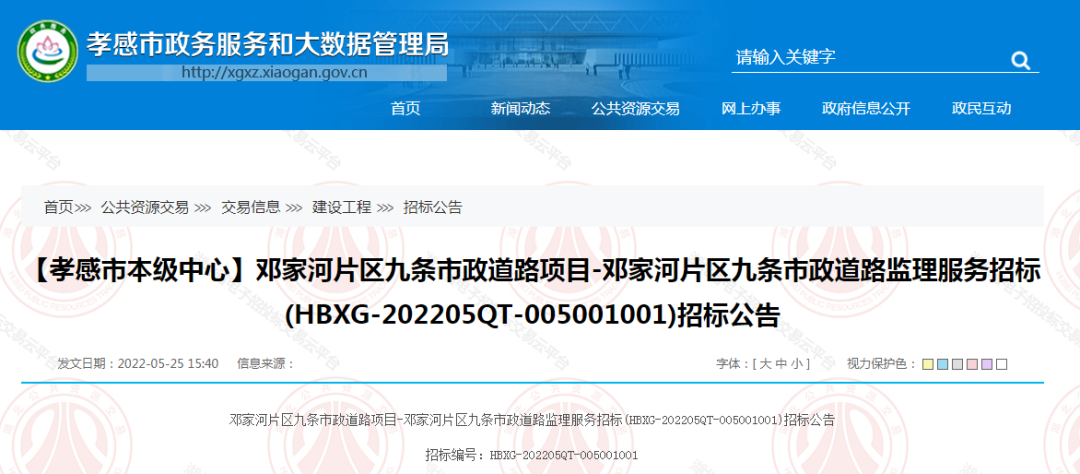Open 政民互动 navigation item
Screen dimensions: 1080x474
981,109
